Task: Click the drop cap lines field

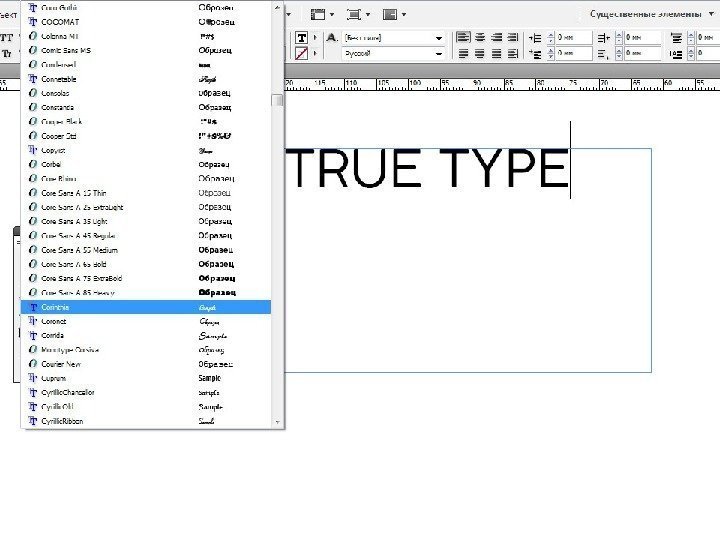Action: coord(708,54)
